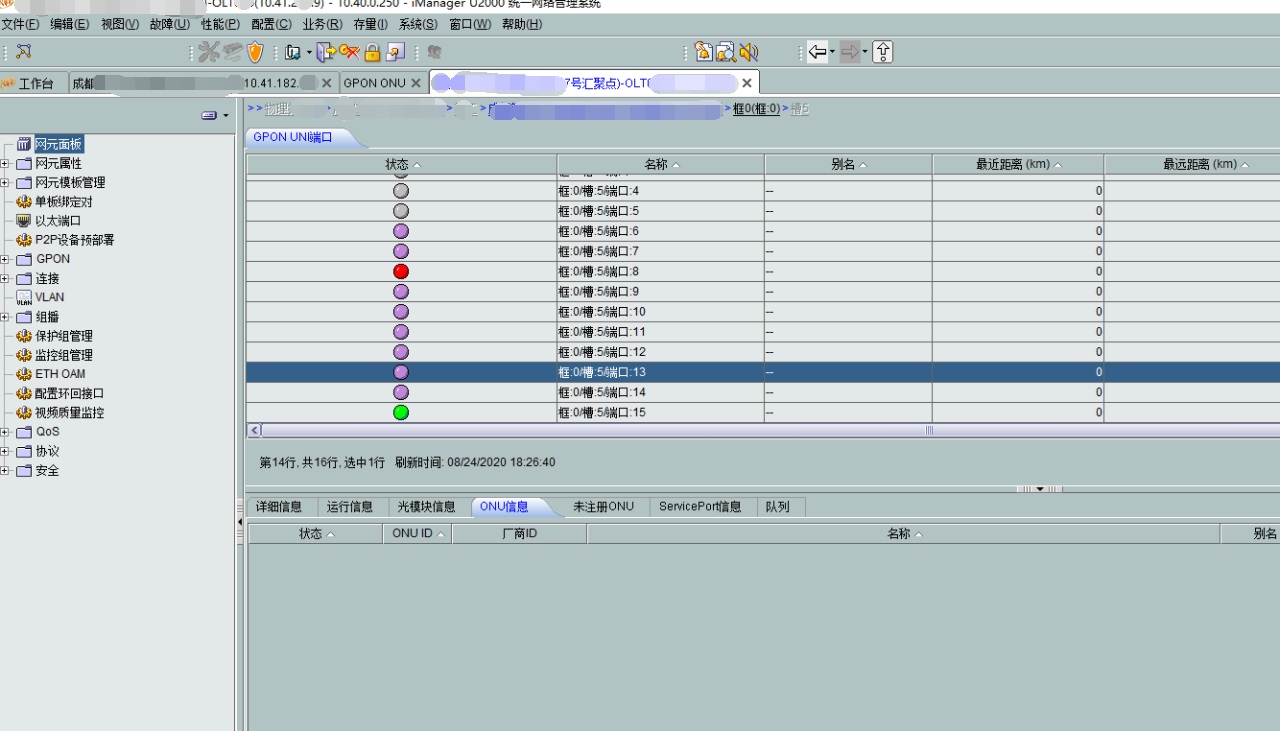This screenshot has width=1280, height=731.
Task: Open the 业务(R) menu
Action: (x=322, y=24)
